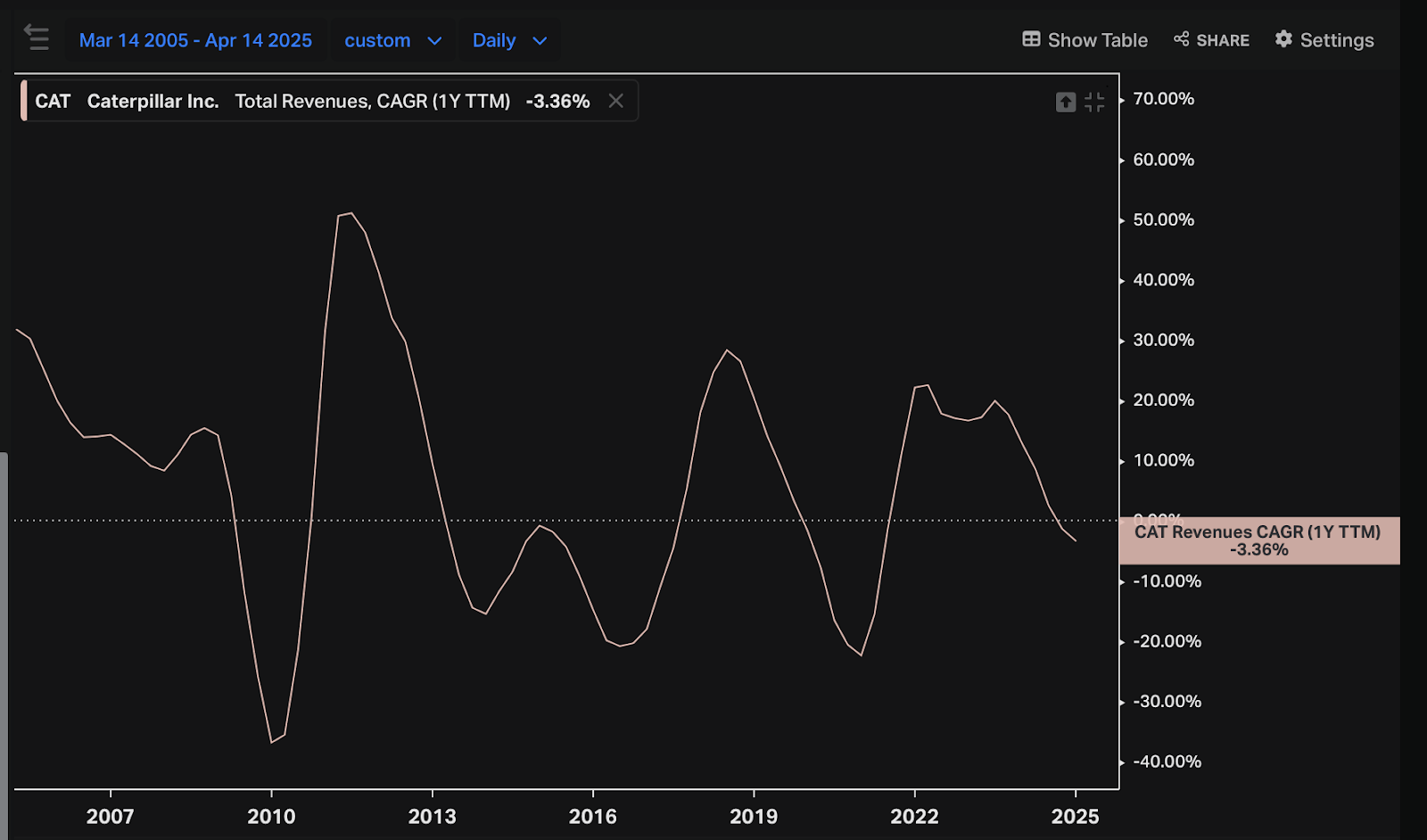Click the exit fullscreen arrows icon

point(1094,103)
